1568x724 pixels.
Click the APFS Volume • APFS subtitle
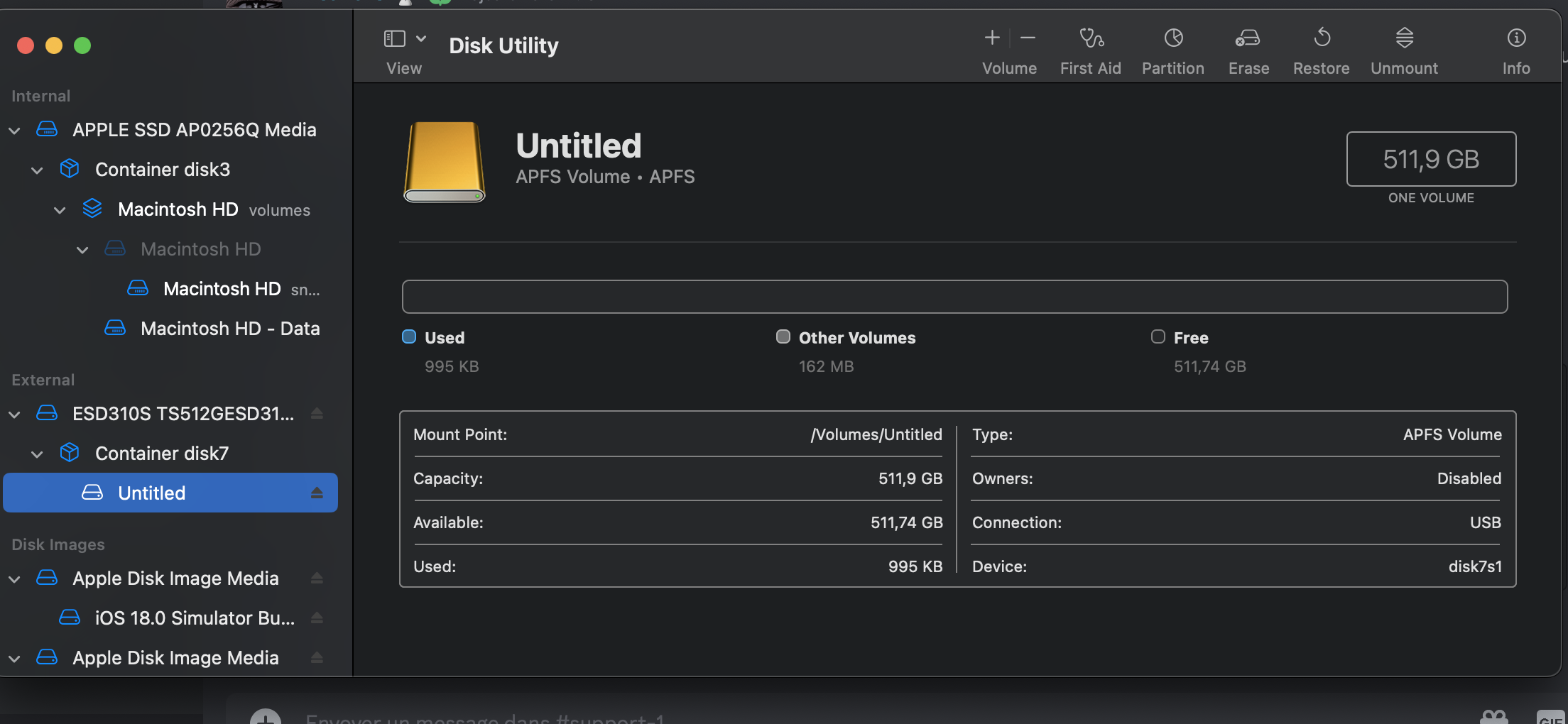pyautogui.click(x=605, y=177)
